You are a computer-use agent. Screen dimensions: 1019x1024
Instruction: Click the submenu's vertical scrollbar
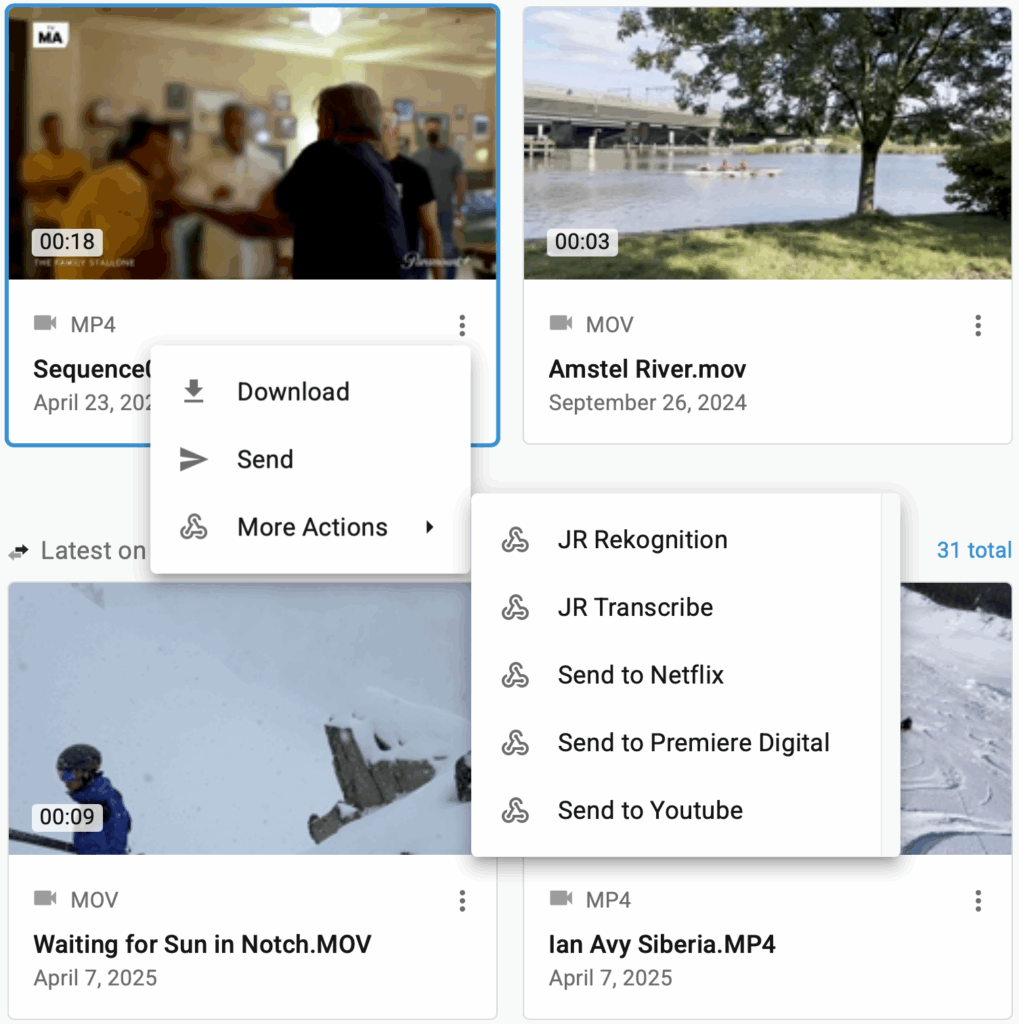click(x=890, y=675)
